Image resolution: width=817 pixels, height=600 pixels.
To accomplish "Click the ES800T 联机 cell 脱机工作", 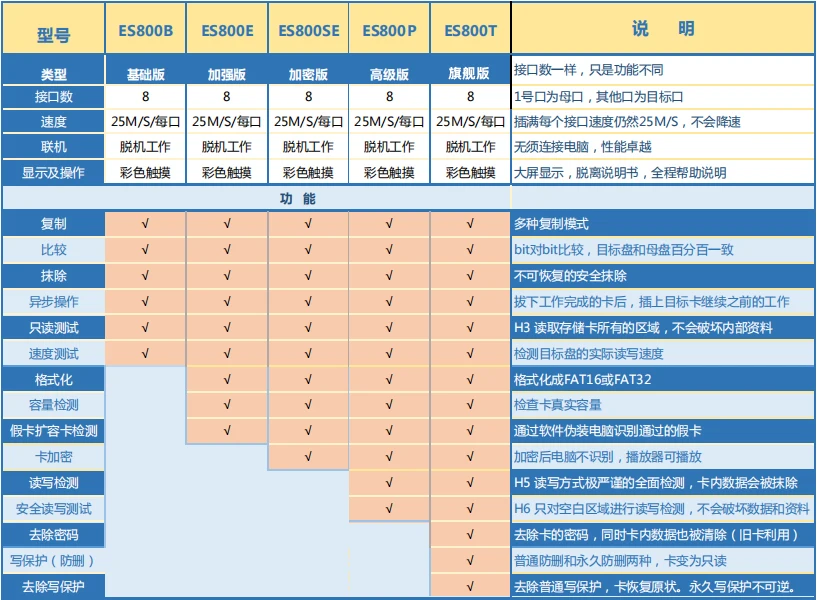I will pyautogui.click(x=470, y=146).
